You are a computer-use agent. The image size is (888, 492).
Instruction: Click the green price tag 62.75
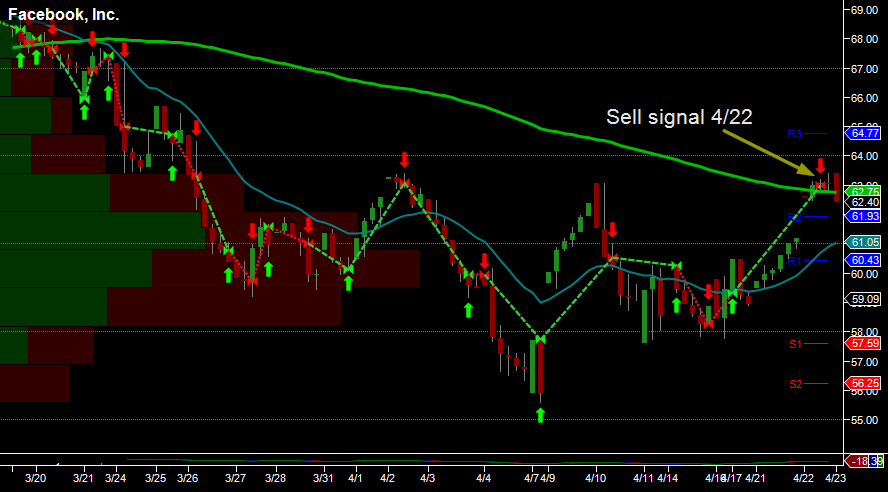pos(863,191)
